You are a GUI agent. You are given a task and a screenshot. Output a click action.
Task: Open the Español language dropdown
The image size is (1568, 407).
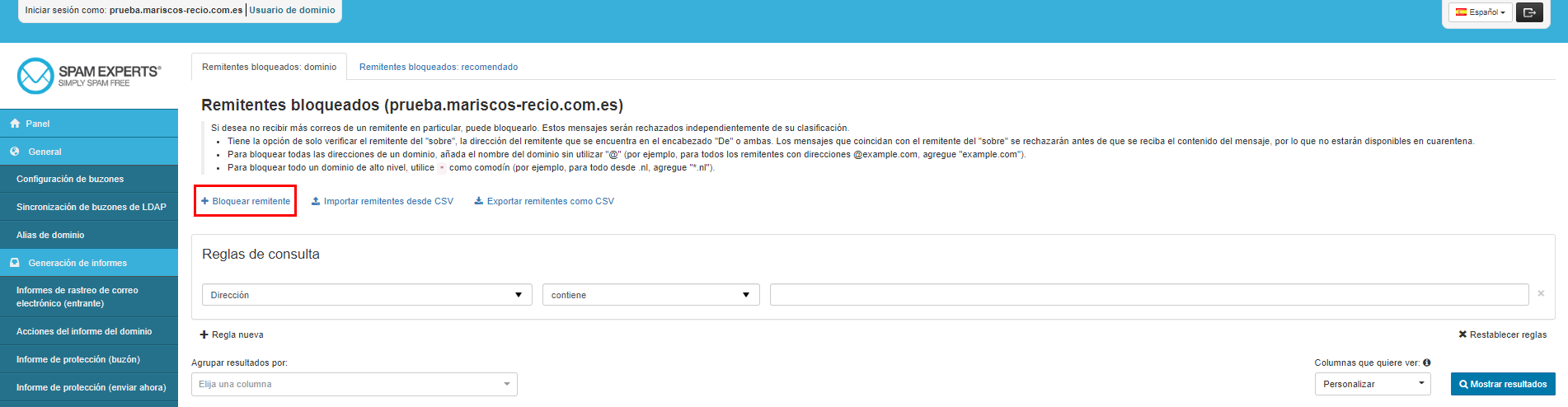(1481, 12)
